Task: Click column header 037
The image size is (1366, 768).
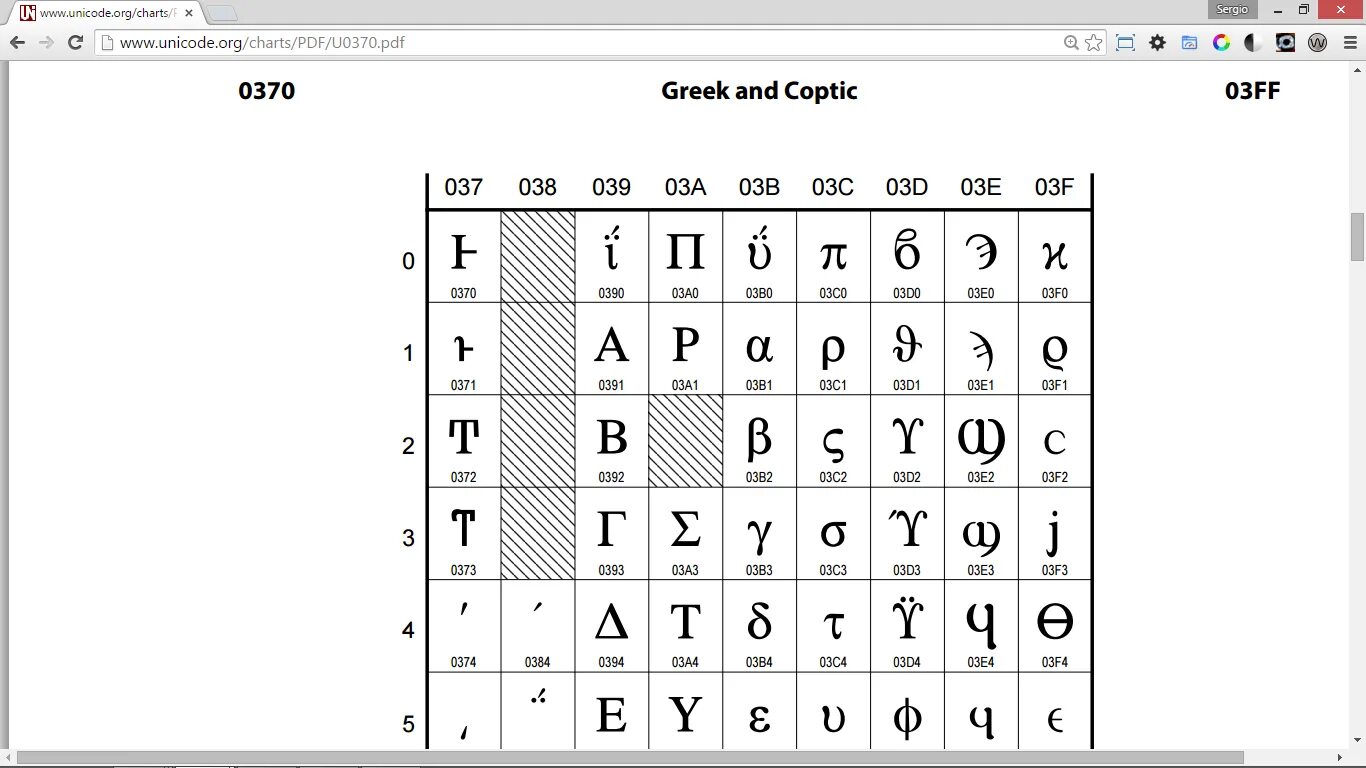Action: [464, 187]
